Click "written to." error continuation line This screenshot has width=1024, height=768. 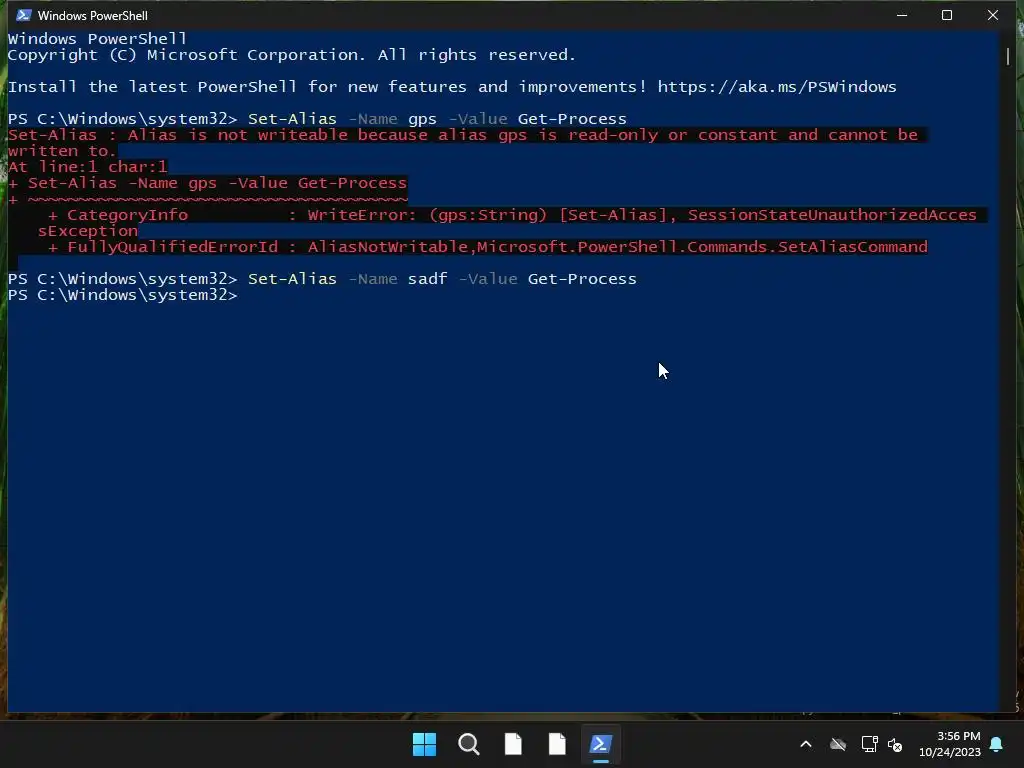click(62, 151)
